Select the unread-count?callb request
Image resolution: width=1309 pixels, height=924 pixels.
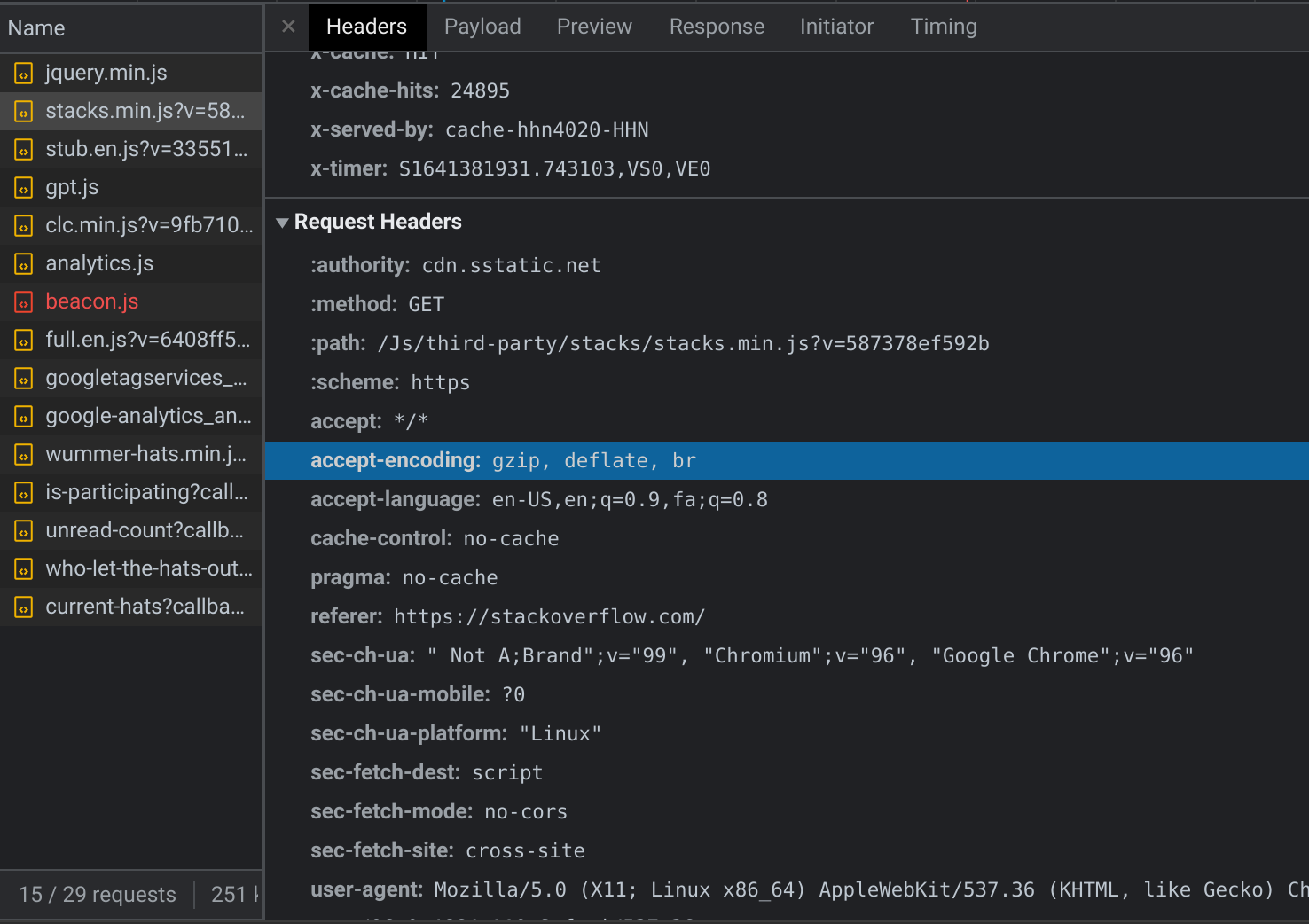131,530
